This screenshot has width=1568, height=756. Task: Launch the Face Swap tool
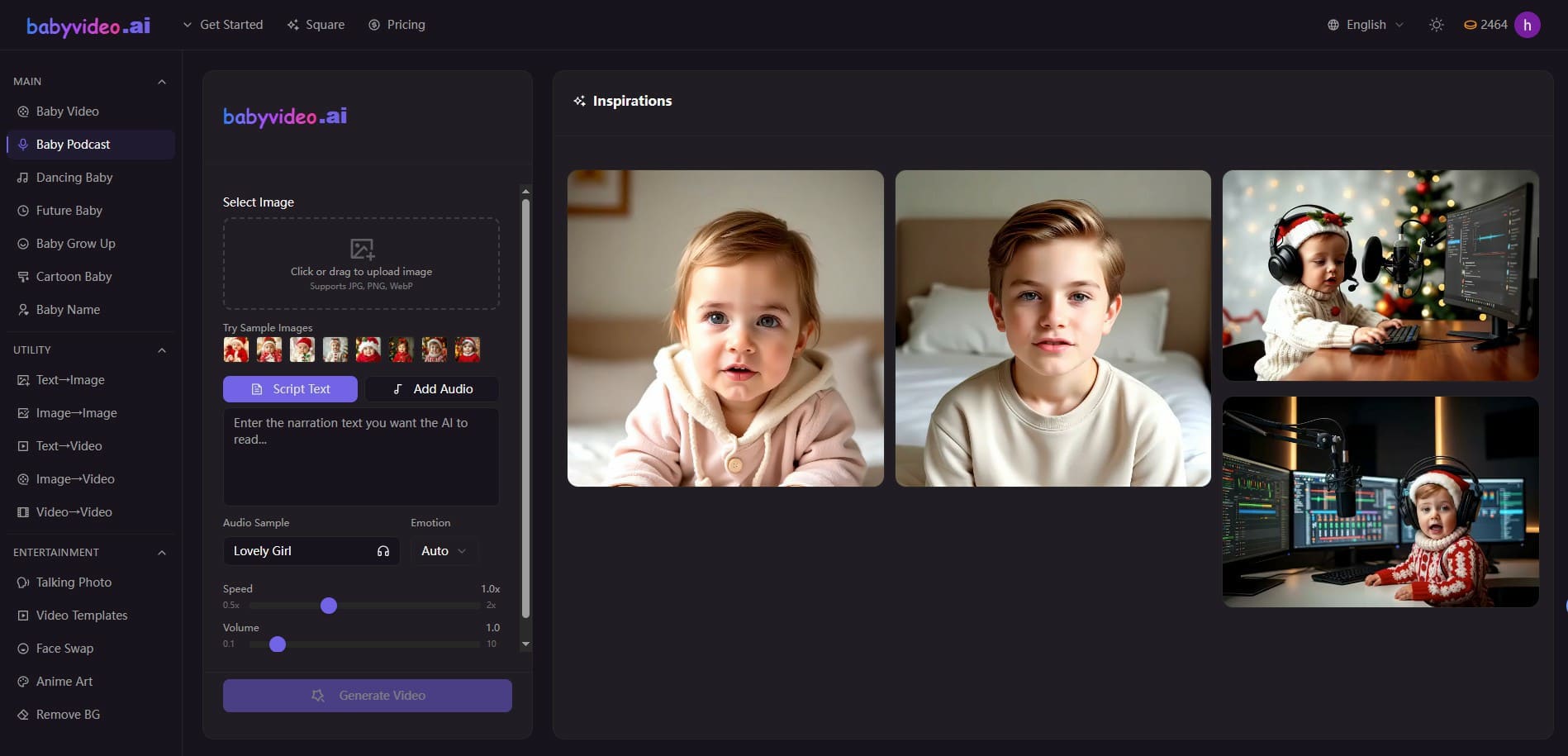64,648
